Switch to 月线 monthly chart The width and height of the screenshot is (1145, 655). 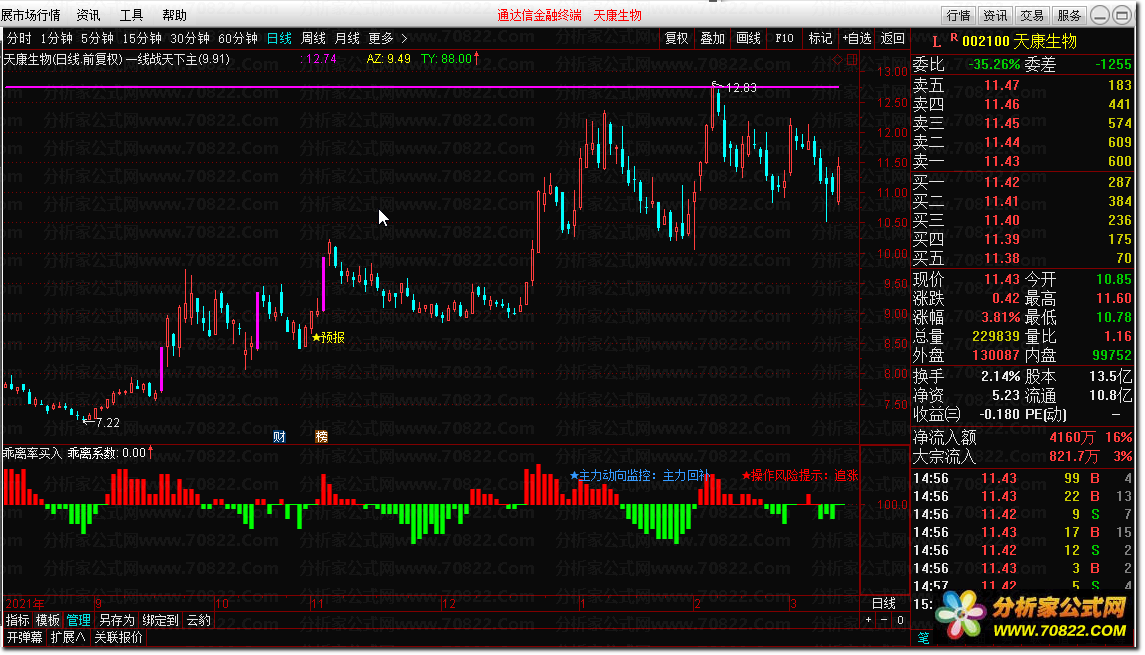point(347,39)
